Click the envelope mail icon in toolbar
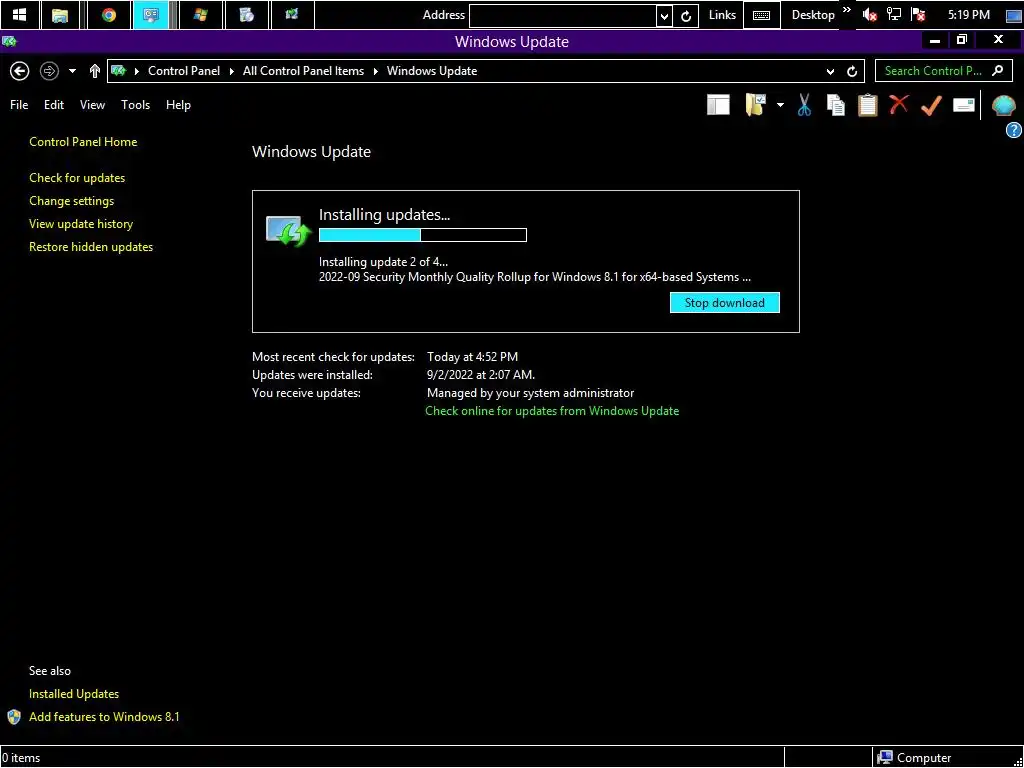The image size is (1024, 768). pyautogui.click(x=963, y=105)
